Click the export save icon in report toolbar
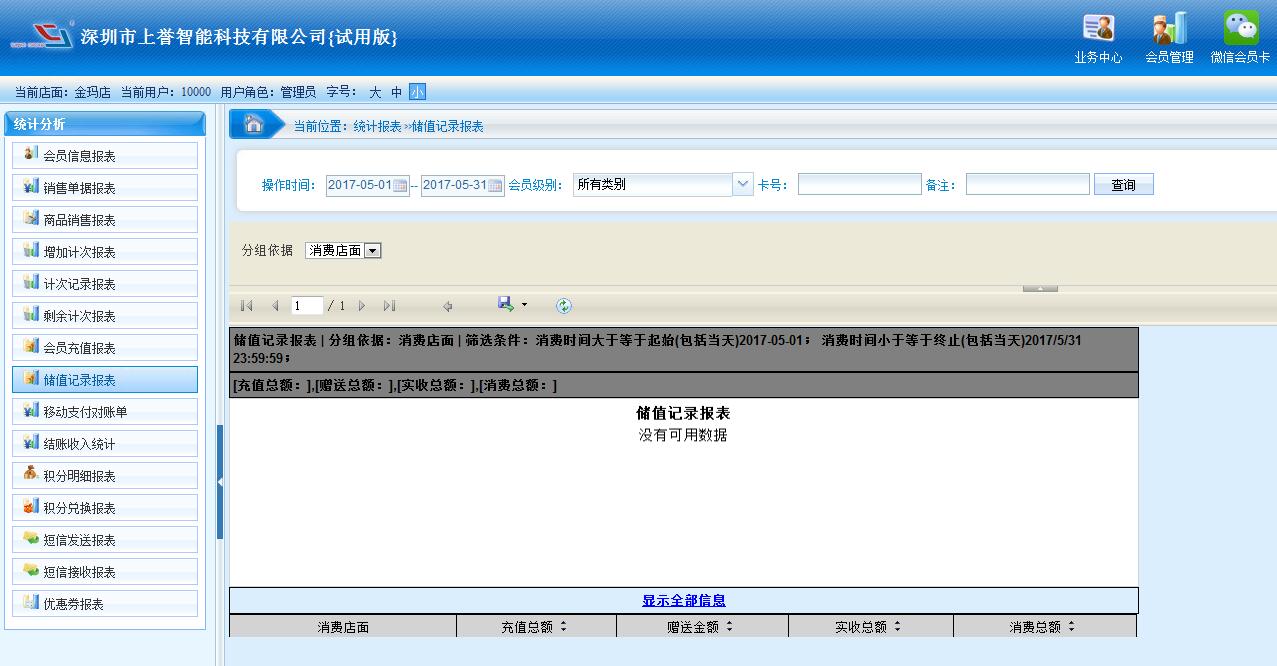 506,304
